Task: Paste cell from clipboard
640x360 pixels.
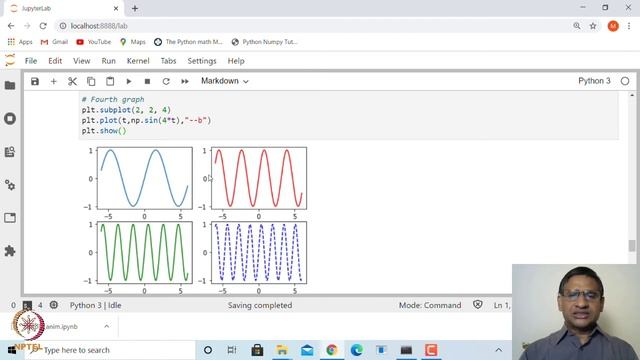Action: click(110, 81)
